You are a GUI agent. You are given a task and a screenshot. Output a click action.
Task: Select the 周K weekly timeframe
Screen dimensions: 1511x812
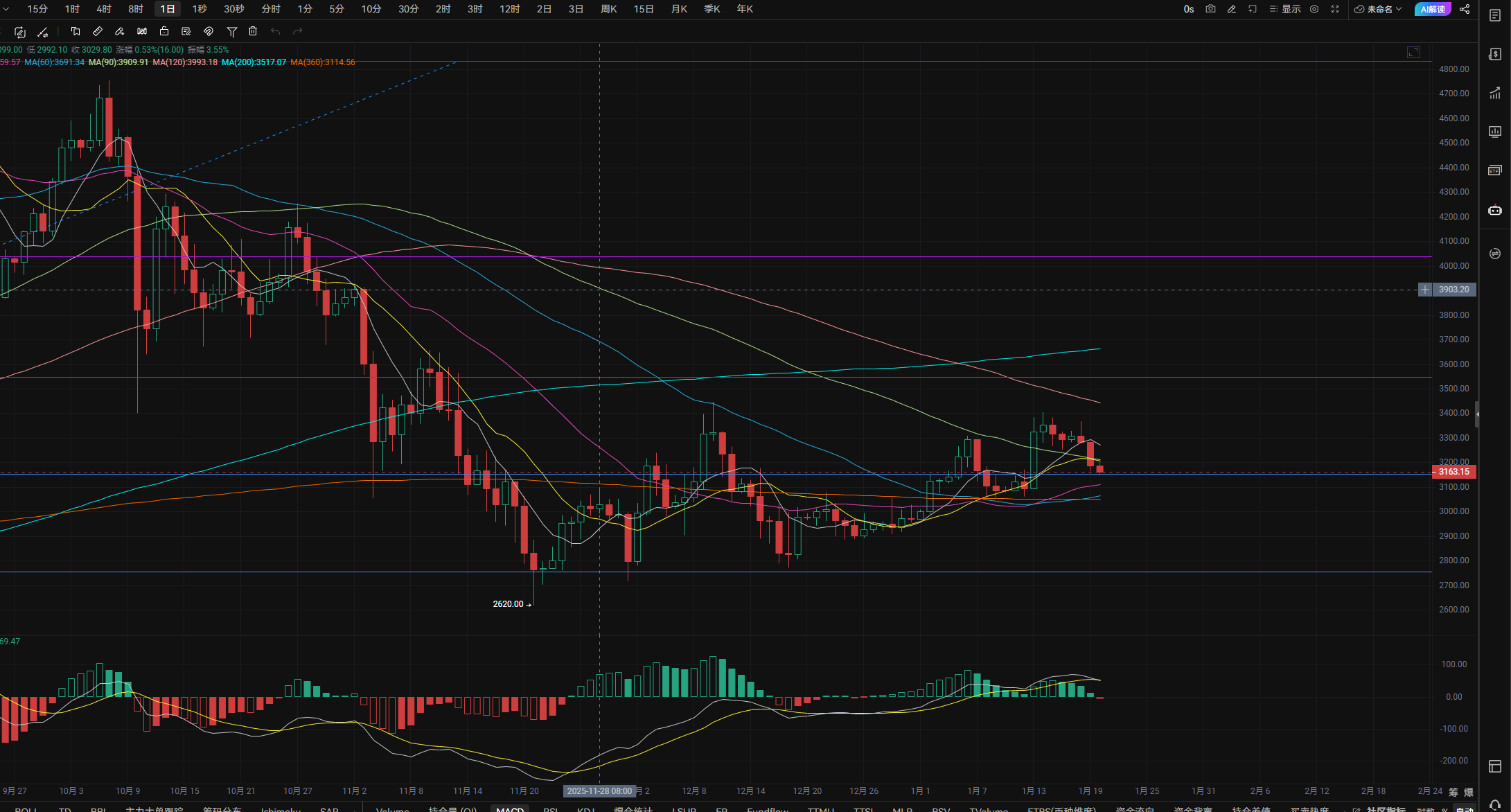coord(608,9)
